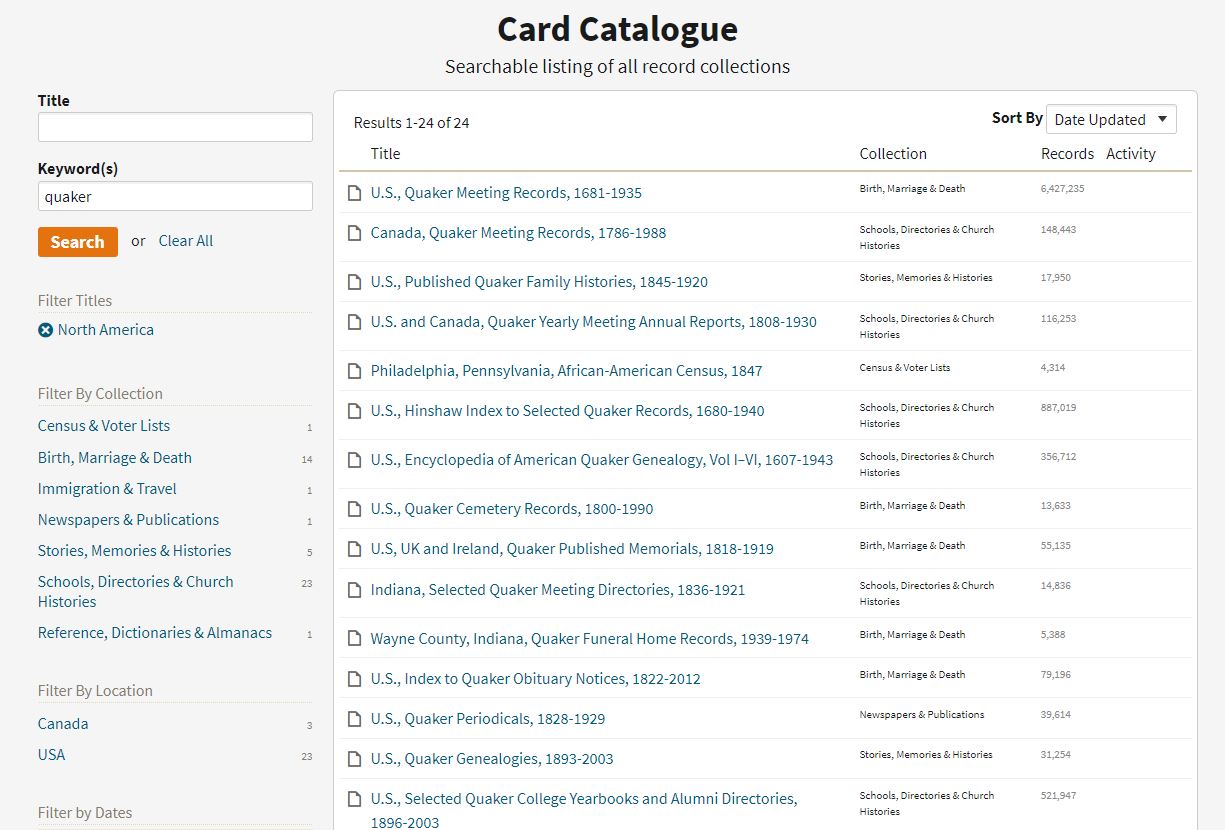Filter by Census & Voter Lists collection
This screenshot has height=830, width=1225.
tap(104, 426)
